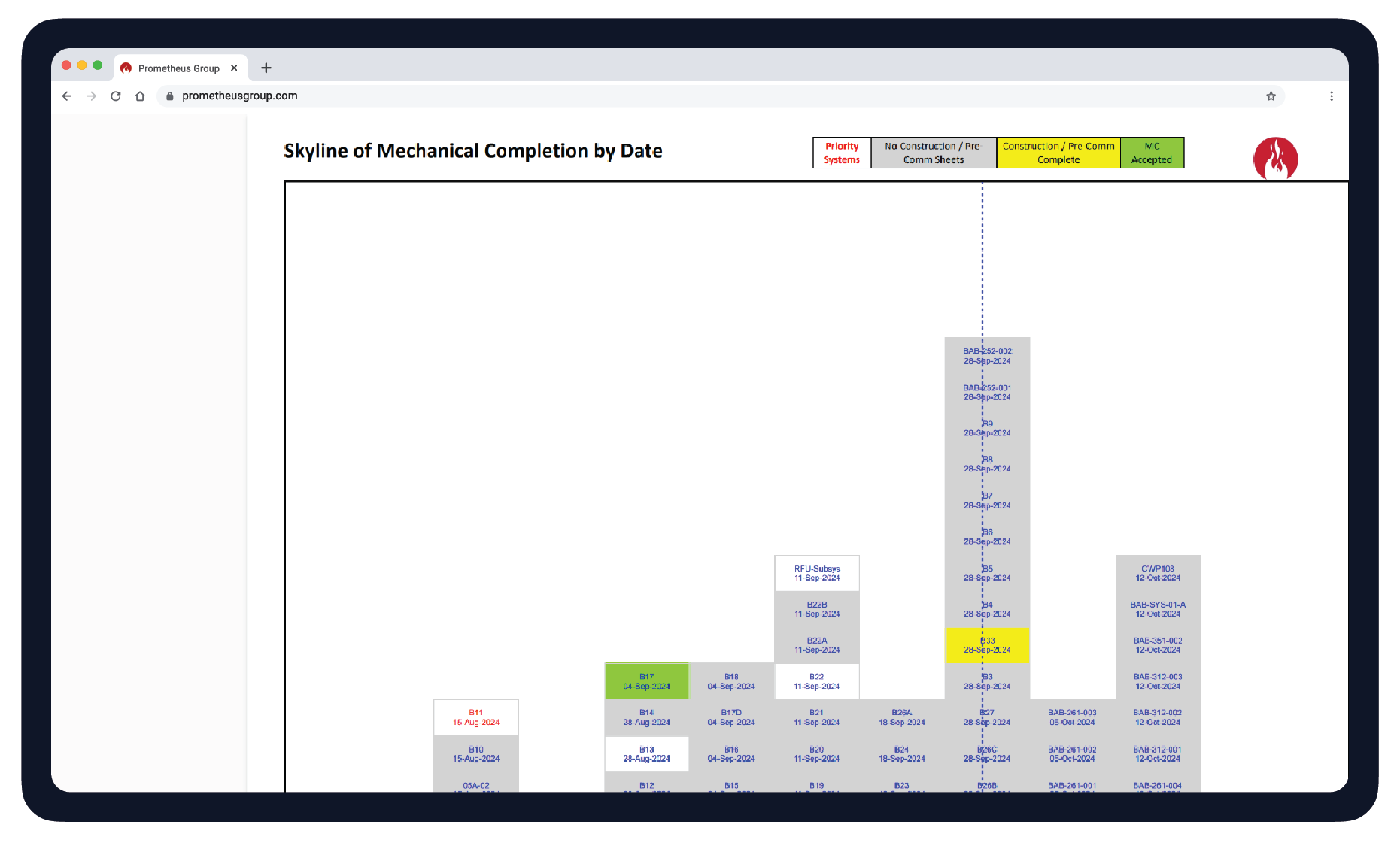The width and height of the screenshot is (1400, 852).
Task: Click the red-labeled B11 block
Action: point(475,716)
